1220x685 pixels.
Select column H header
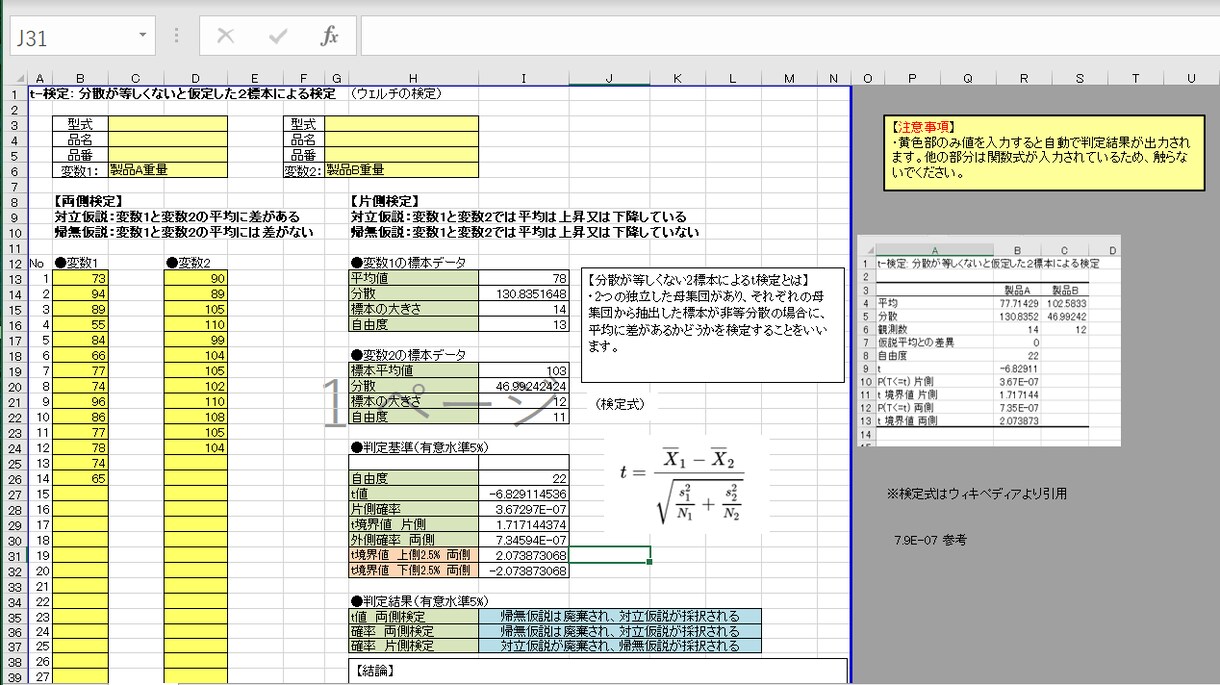tap(413, 78)
